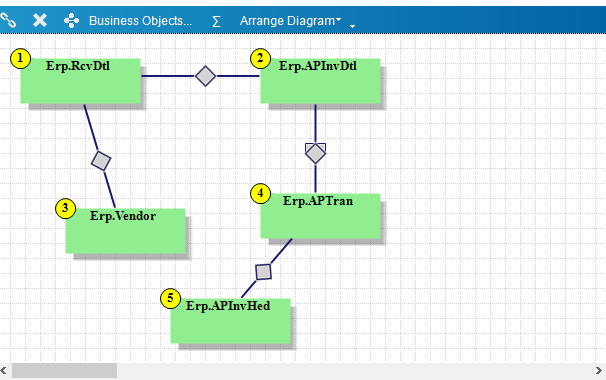Select the Erp.Vendor table box
Screen dimensions: 606x380
(x=126, y=231)
